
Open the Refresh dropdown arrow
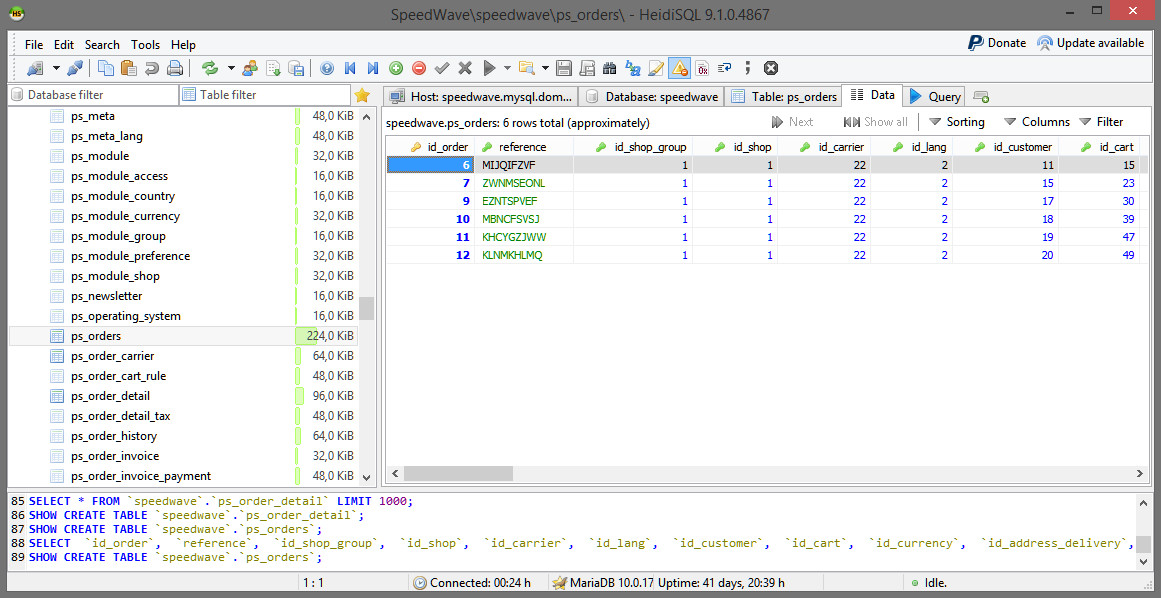click(x=231, y=68)
